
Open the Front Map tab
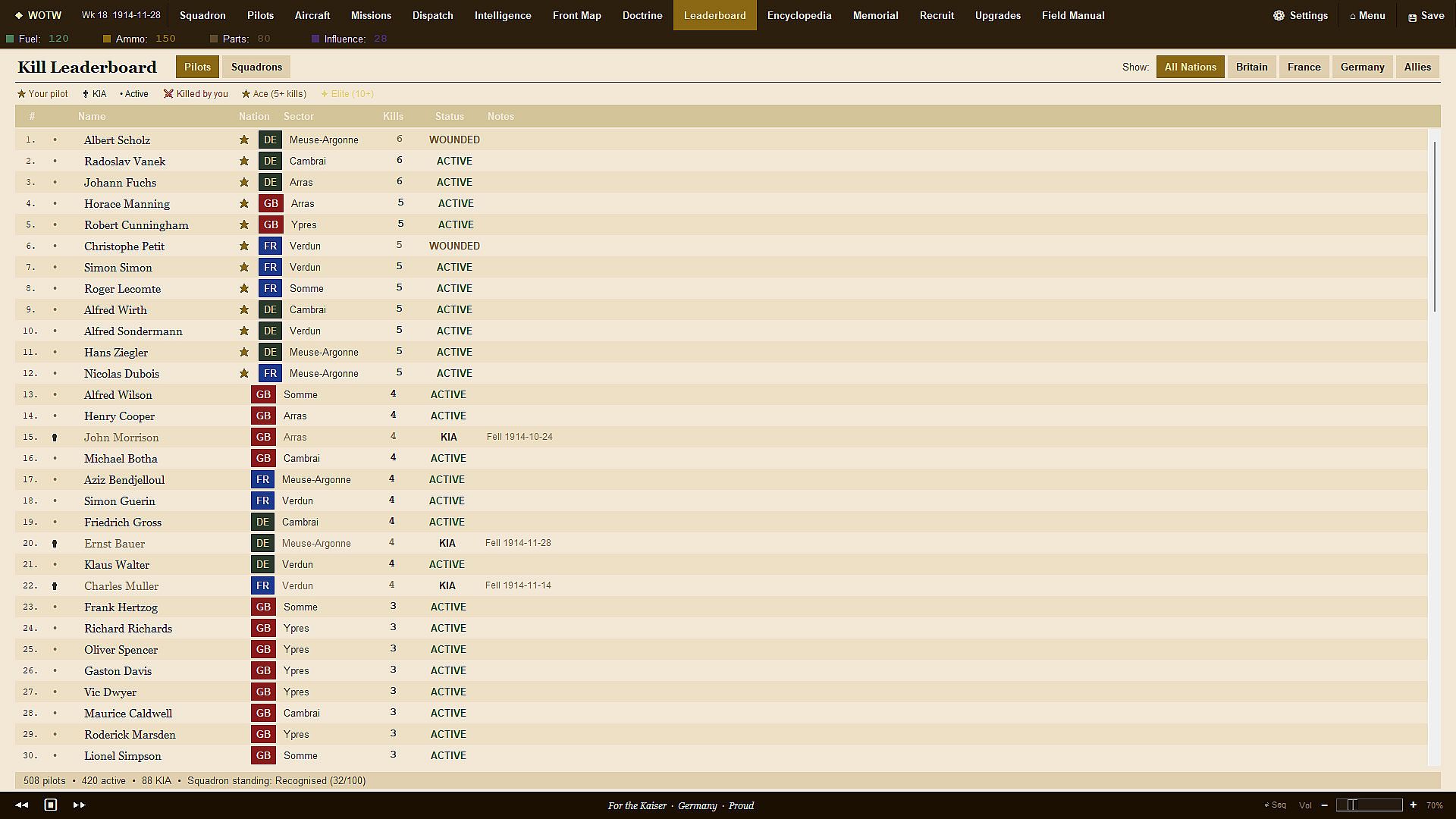click(x=576, y=15)
